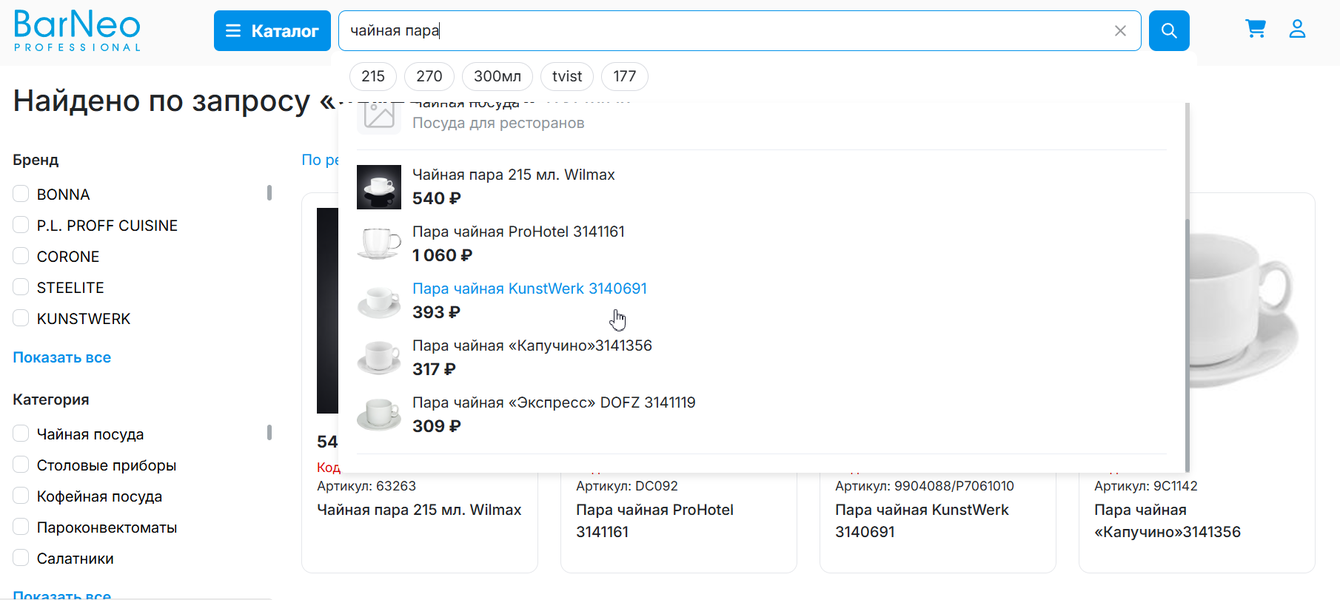Image resolution: width=1340 pixels, height=600 pixels.
Task: Click the thumbnail of Пара чайная «Капучино» suggestion
Action: pos(379,358)
